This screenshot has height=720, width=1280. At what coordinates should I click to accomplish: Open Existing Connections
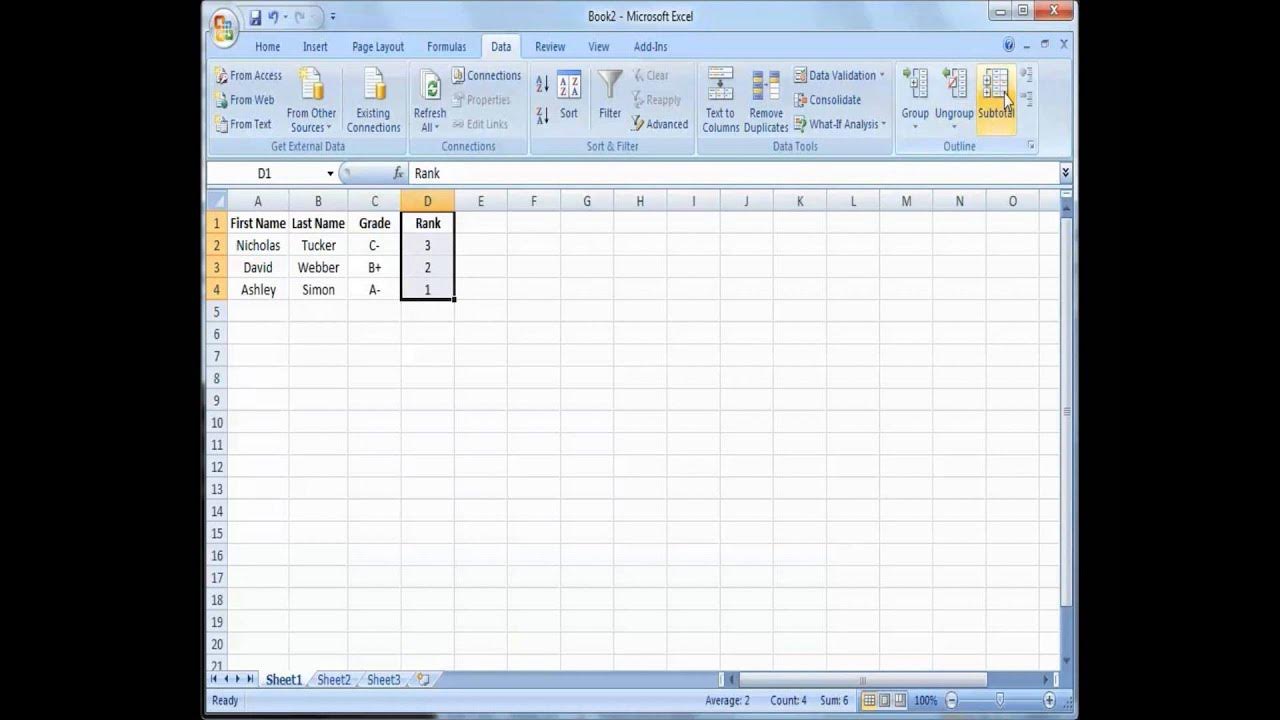[x=373, y=100]
